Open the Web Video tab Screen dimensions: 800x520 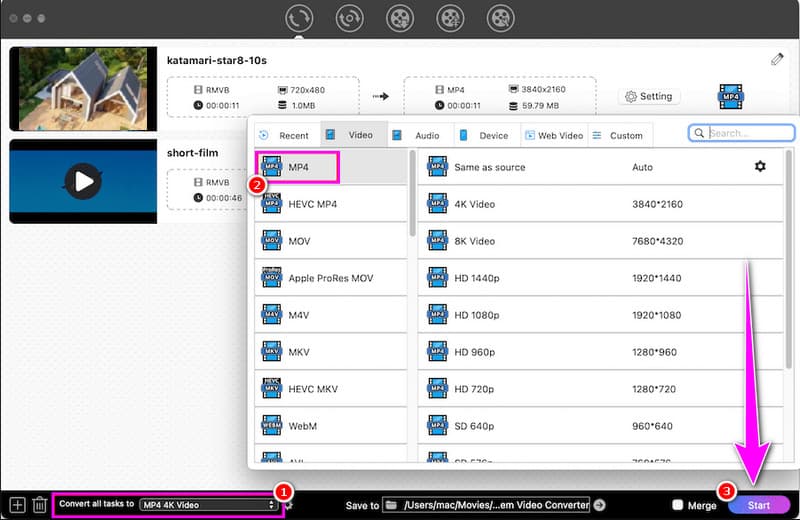552,135
